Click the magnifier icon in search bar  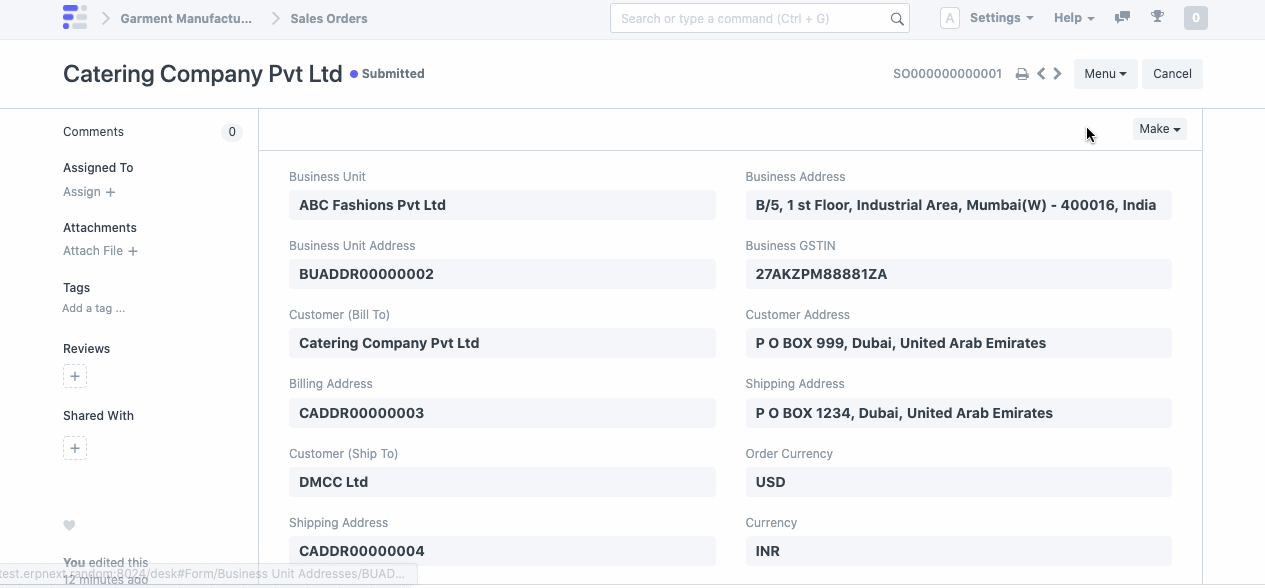tap(897, 19)
